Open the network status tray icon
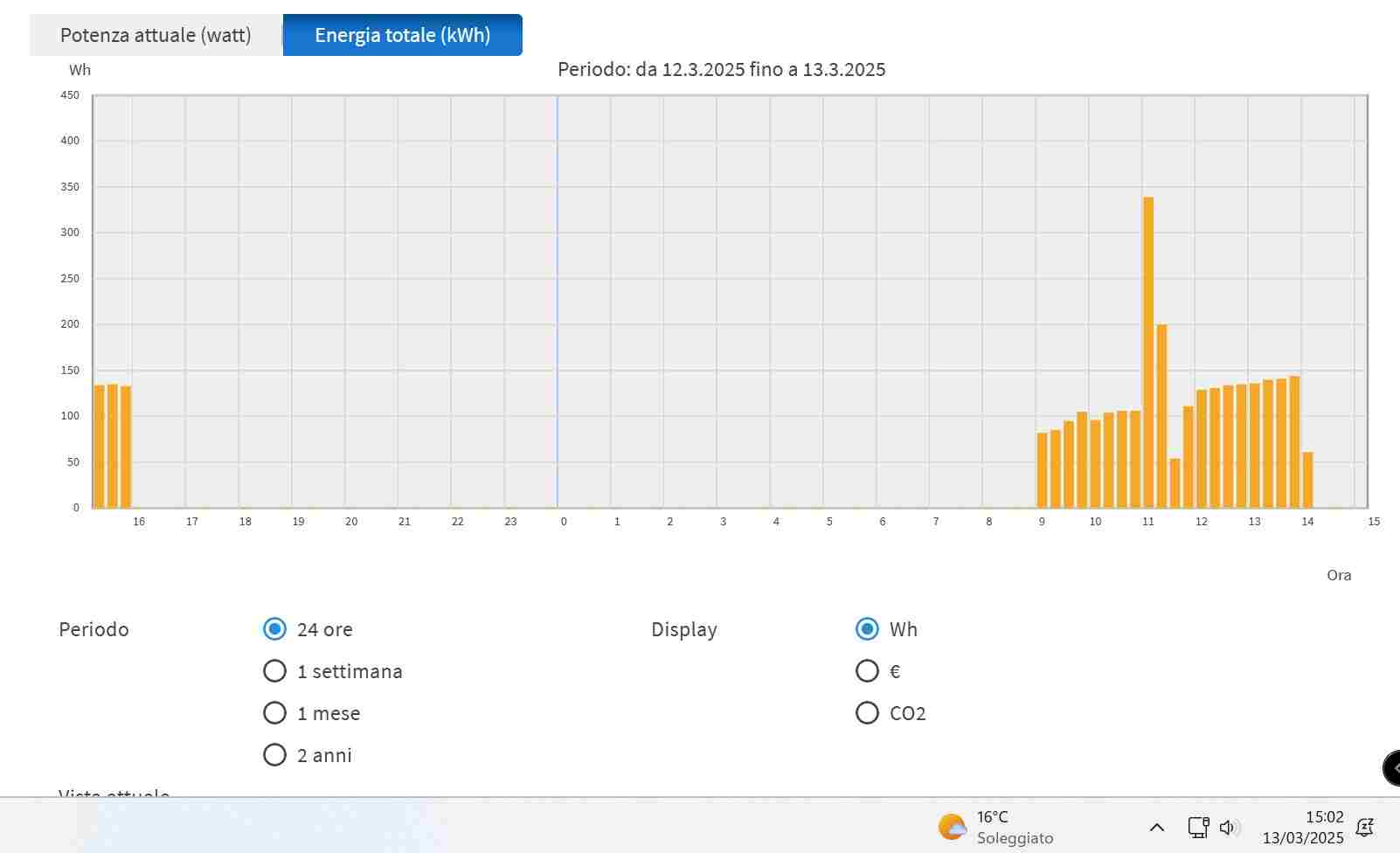The image size is (1400, 853). coord(1197,827)
